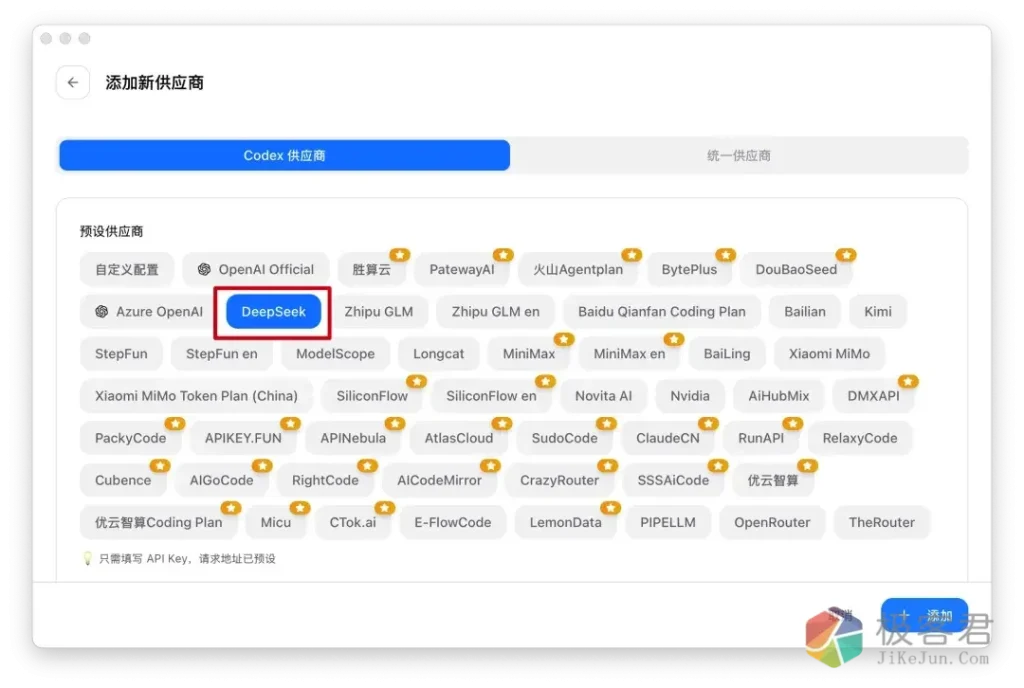The height and width of the screenshot is (688, 1024).
Task: Choose MiniMax en provider
Action: [629, 354]
